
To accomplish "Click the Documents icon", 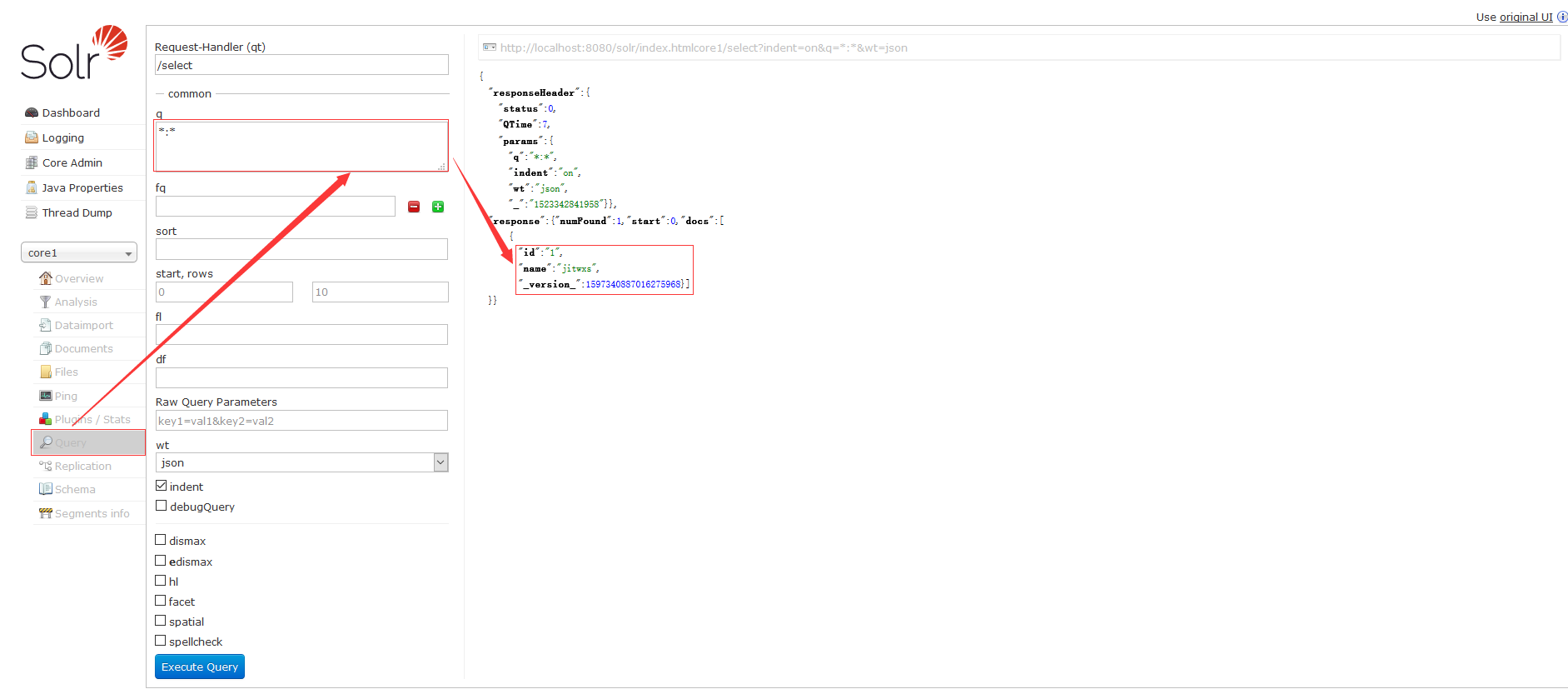I will click(x=46, y=348).
